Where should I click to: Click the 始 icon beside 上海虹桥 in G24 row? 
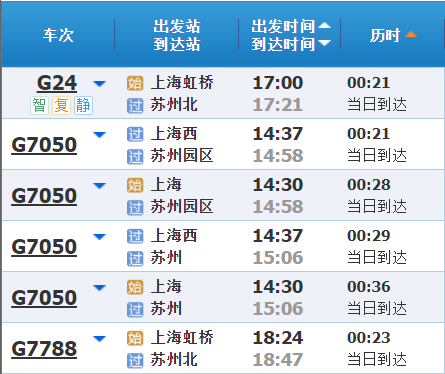[x=135, y=83]
